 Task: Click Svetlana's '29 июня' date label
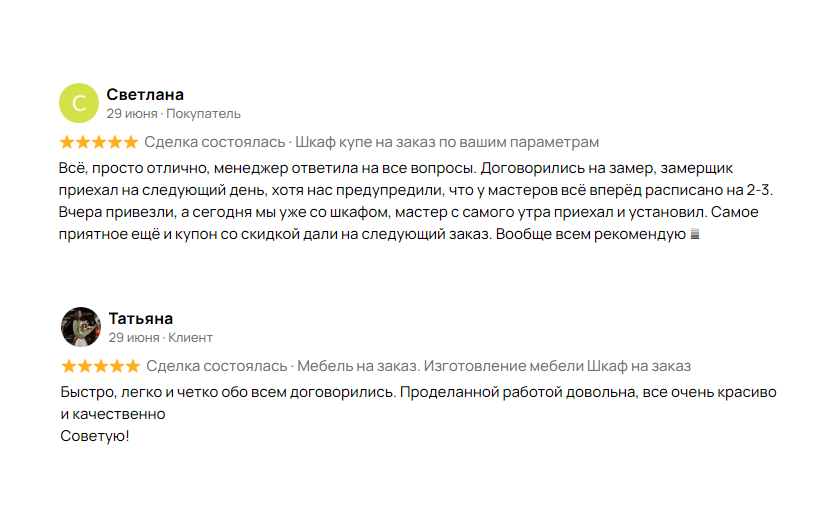(x=132, y=114)
